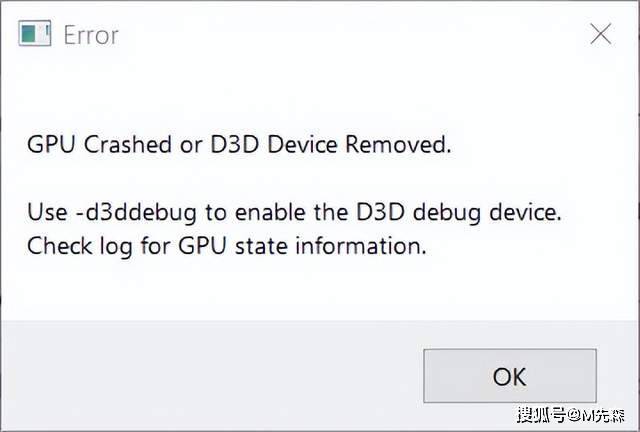Click the application icon in the title bar
Viewport: 640px width, 432px height.
tap(35, 33)
